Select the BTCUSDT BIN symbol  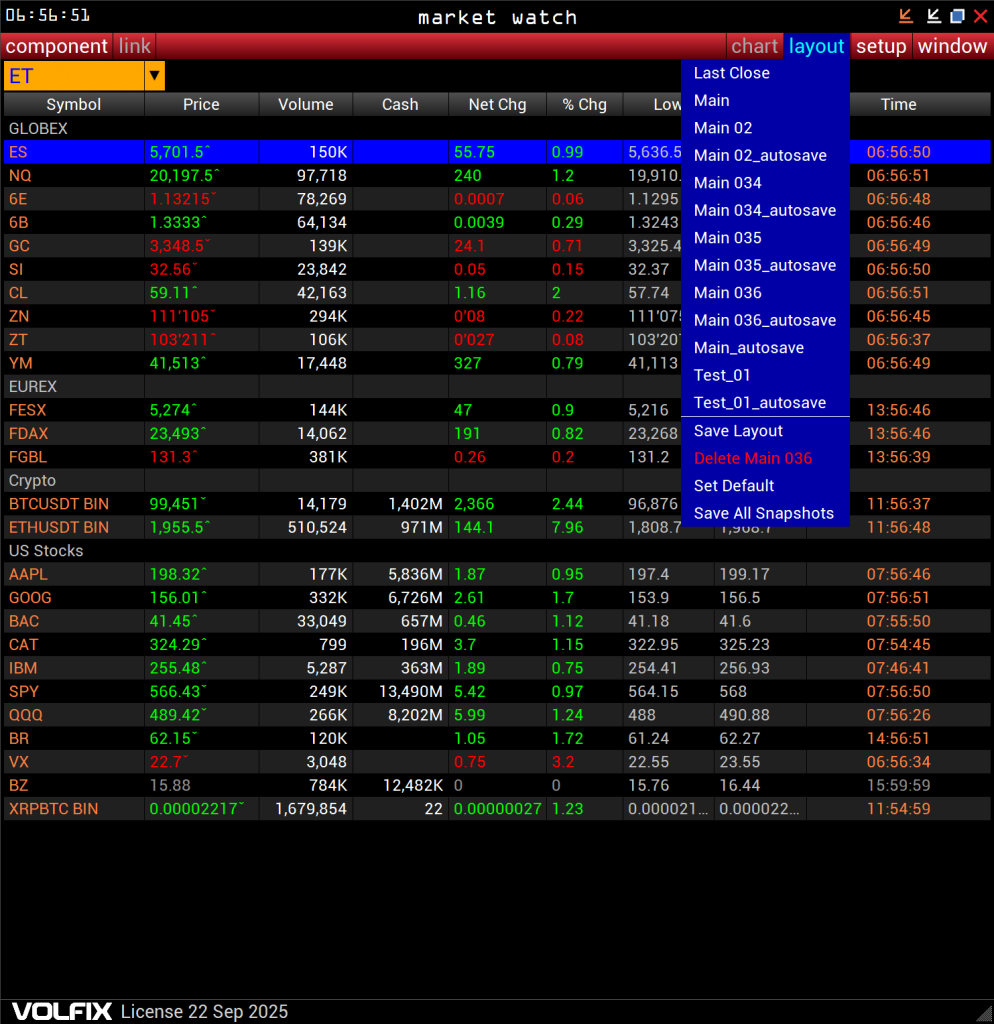(x=59, y=505)
